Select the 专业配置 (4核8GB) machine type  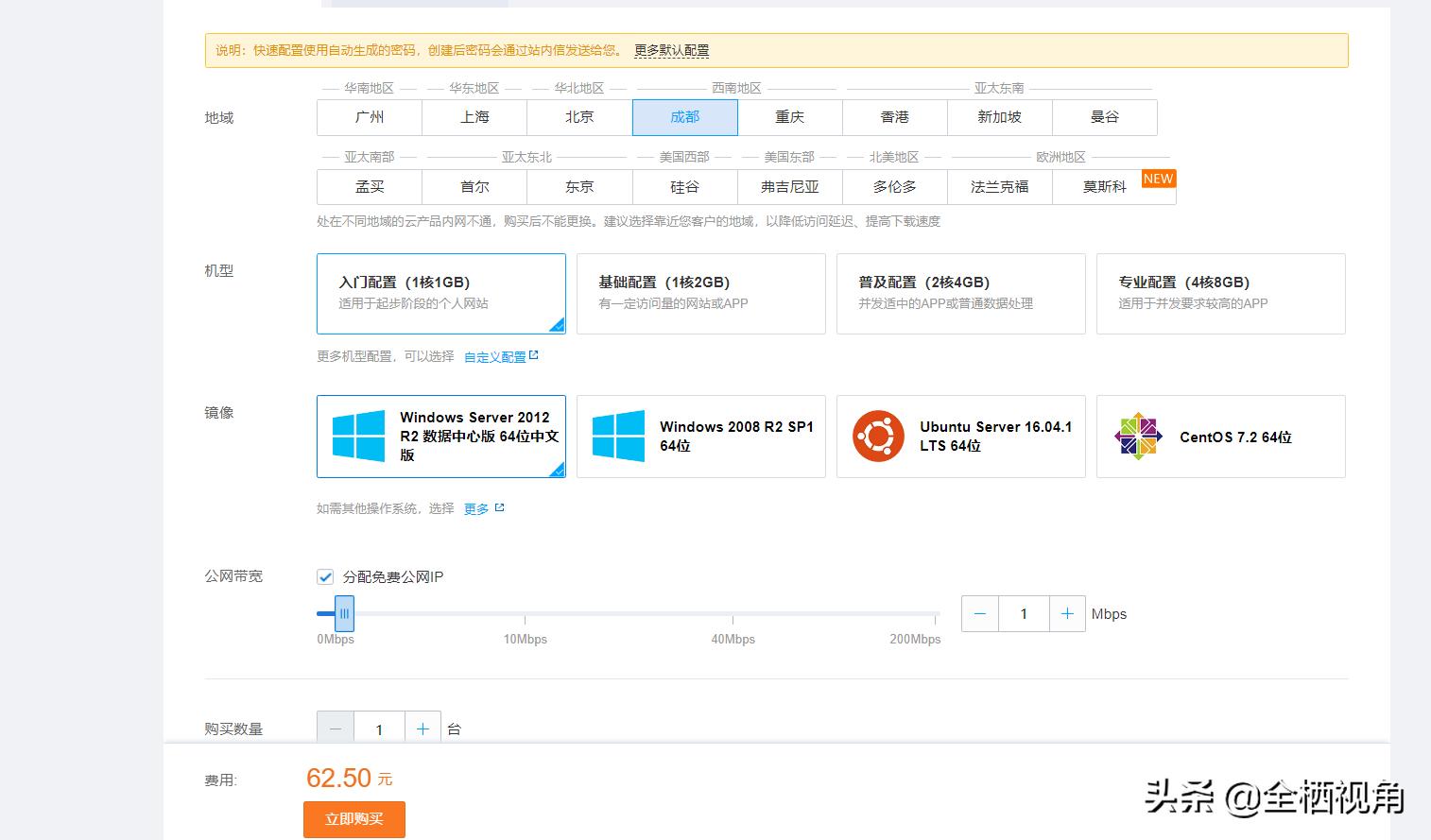click(1220, 293)
